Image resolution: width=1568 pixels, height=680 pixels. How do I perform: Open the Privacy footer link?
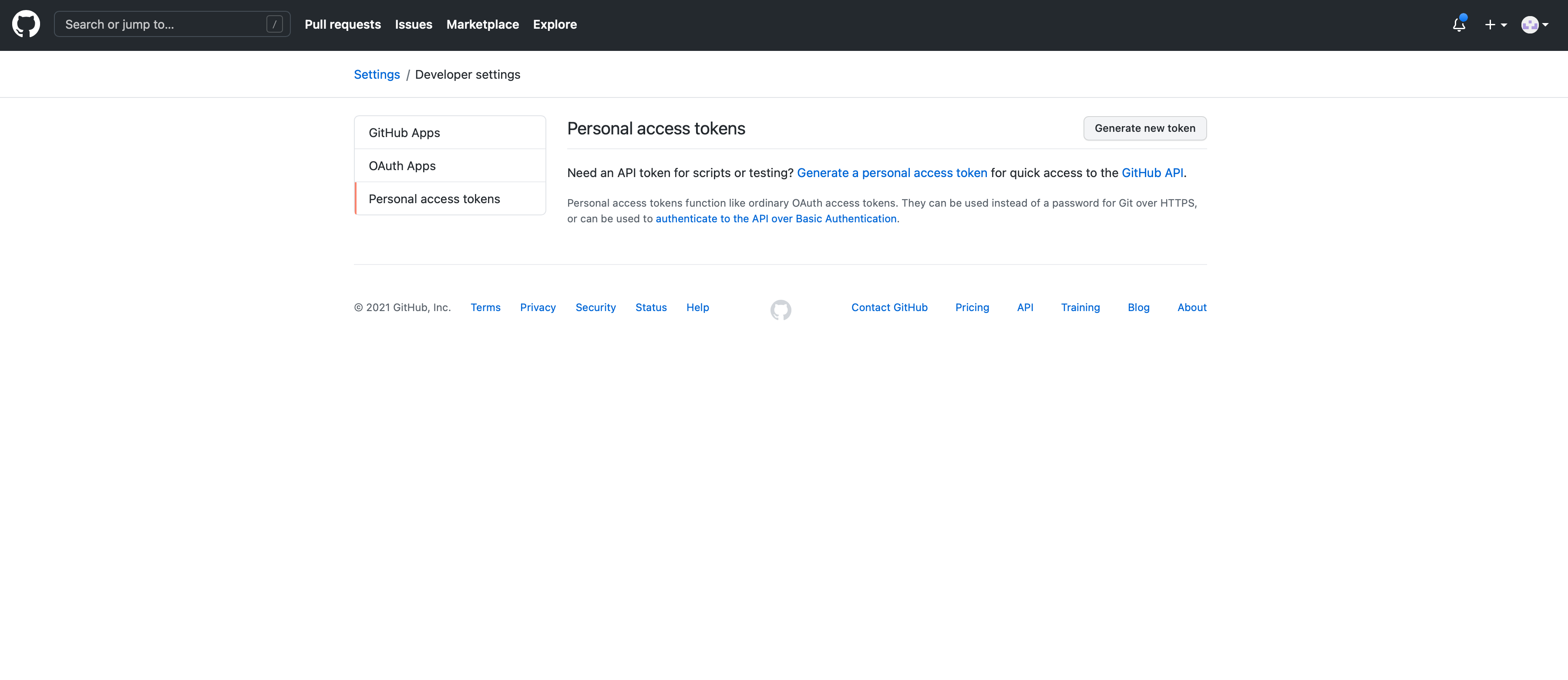click(538, 307)
